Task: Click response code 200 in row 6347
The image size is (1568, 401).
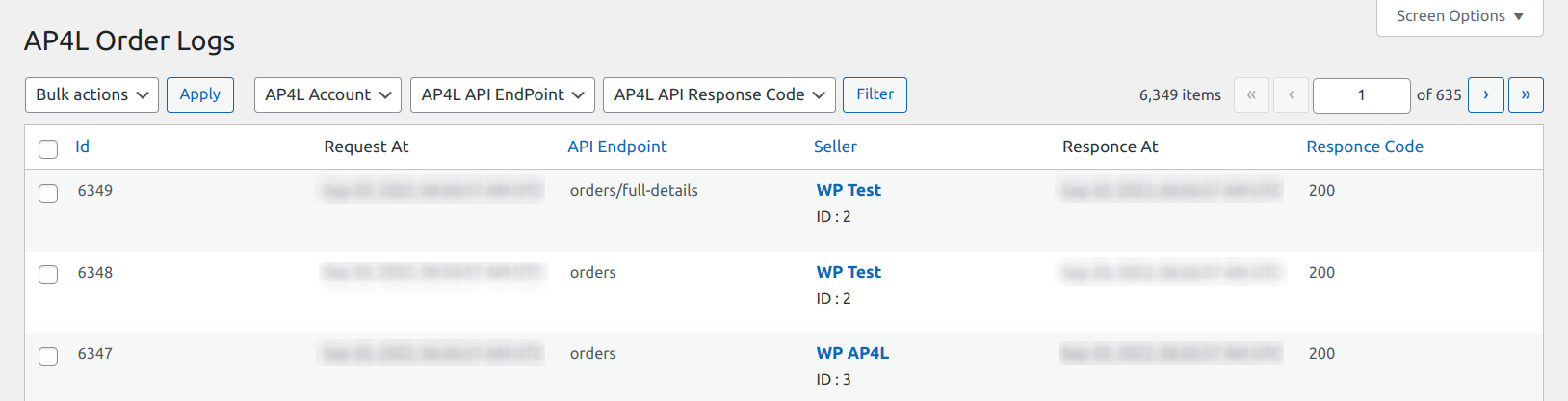Action: point(1321,353)
